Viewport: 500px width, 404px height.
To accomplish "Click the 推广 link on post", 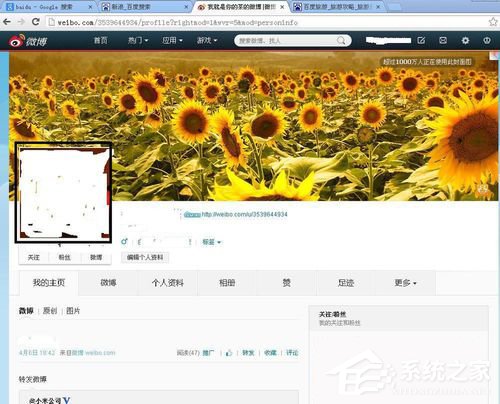I will coord(208,353).
